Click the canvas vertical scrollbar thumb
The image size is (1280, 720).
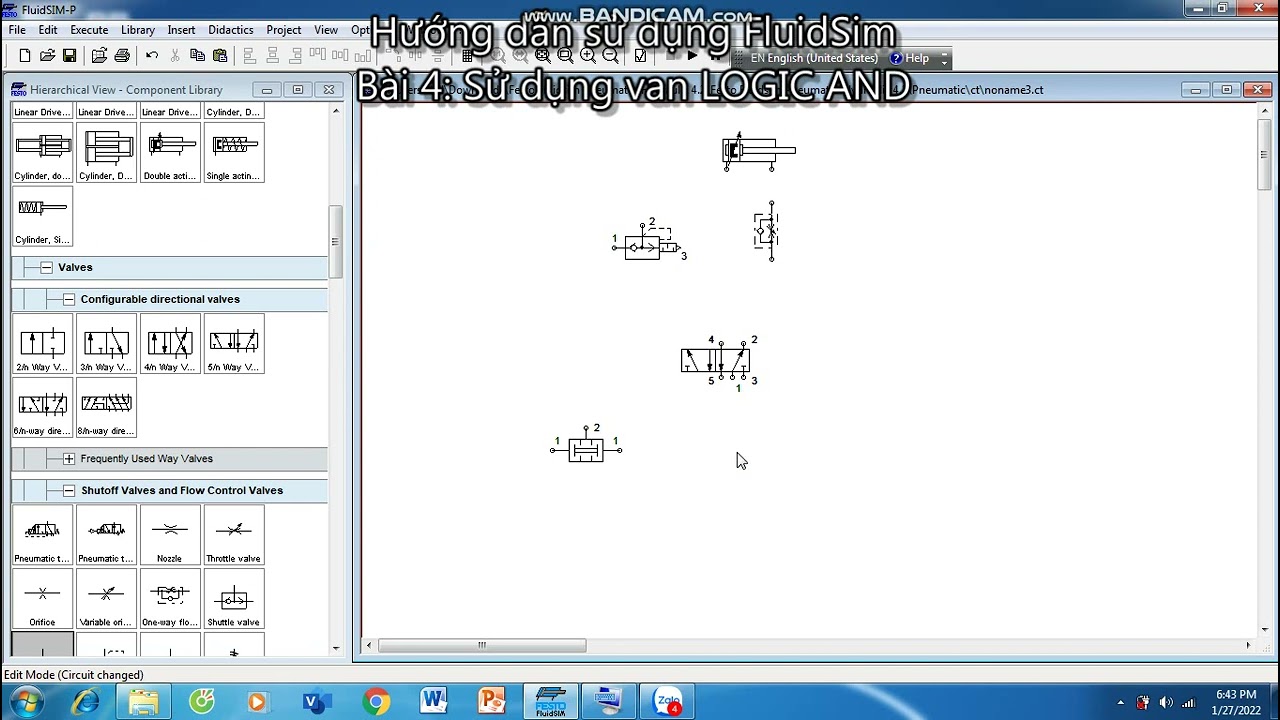[x=1264, y=154]
